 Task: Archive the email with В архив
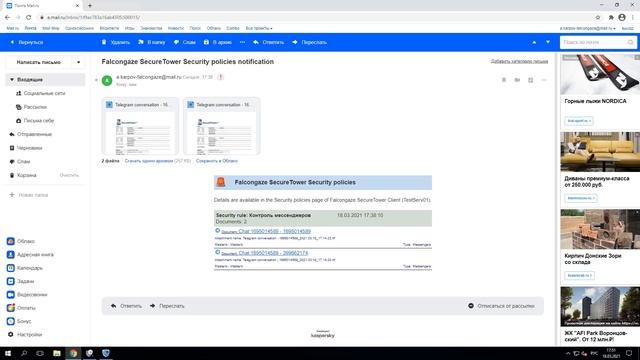[218, 42]
